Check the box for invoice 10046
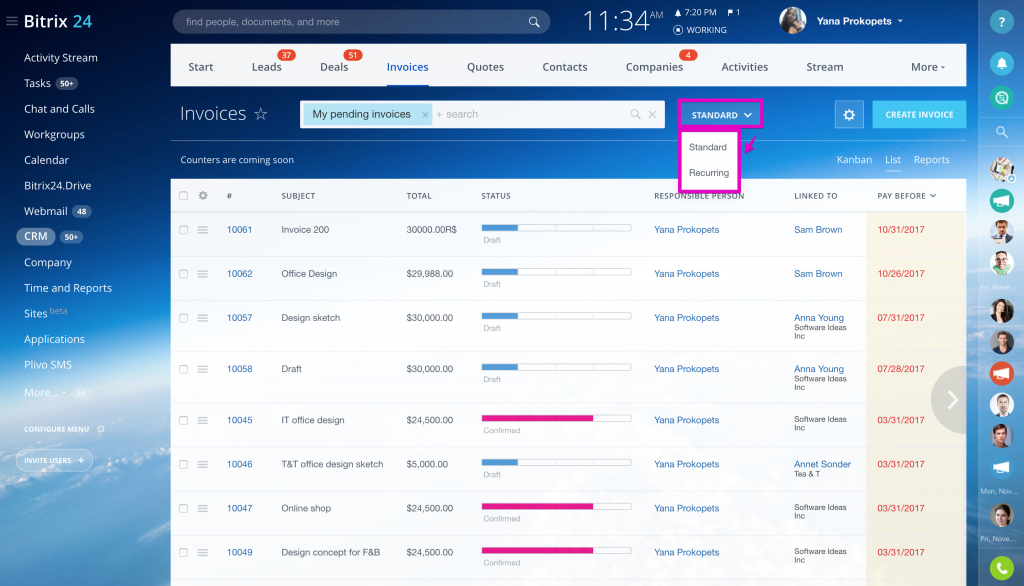This screenshot has width=1024, height=586. point(184,464)
